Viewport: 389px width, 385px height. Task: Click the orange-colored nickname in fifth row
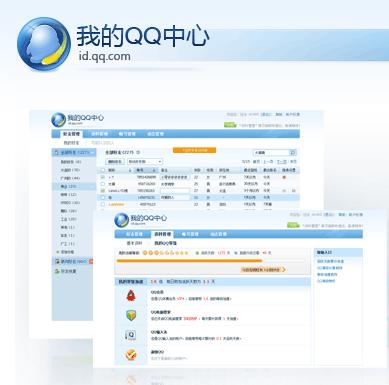[116, 204]
